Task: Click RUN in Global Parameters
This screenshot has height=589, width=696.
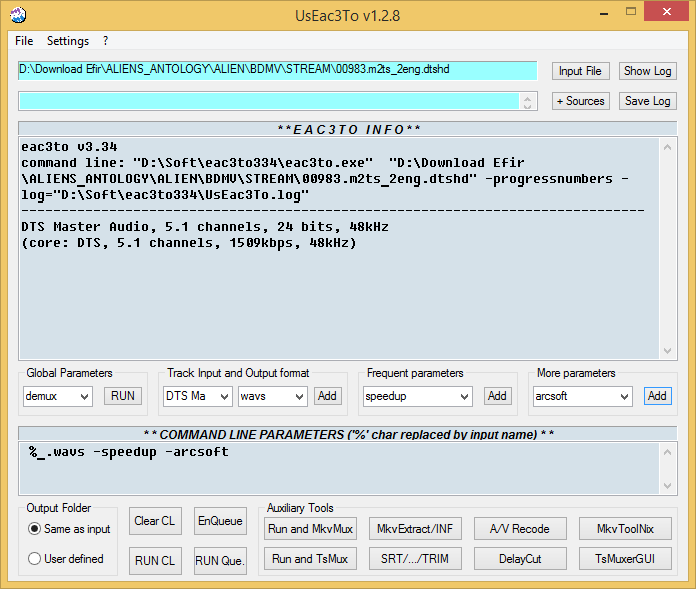Action: [x=123, y=396]
